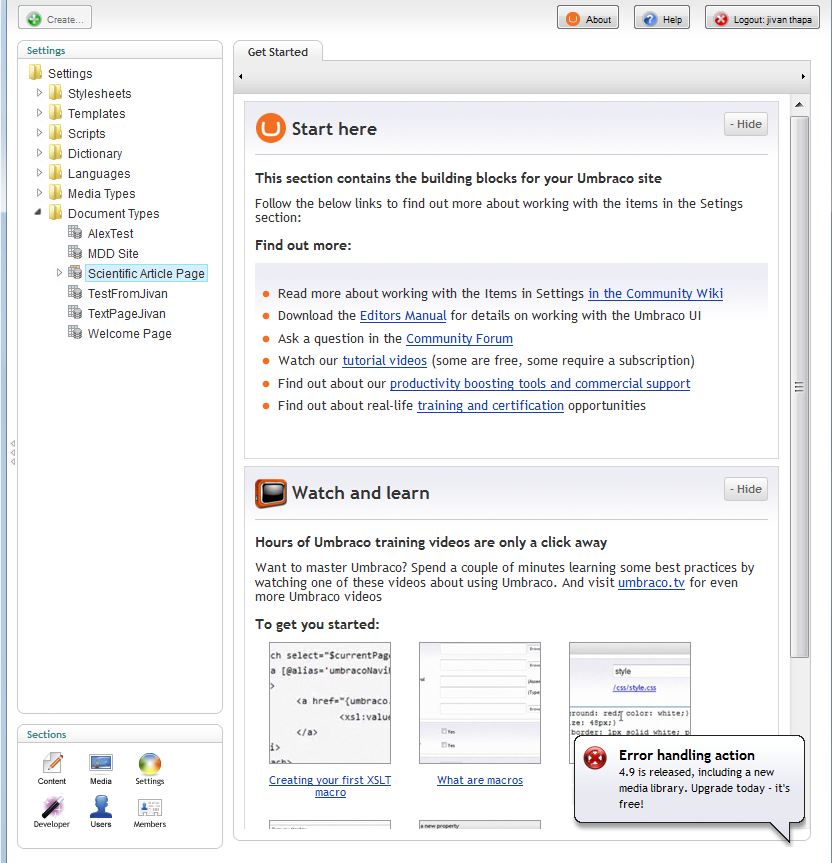Viewport: 832px width, 863px height.
Task: Select the Get Started tab
Action: coord(278,52)
